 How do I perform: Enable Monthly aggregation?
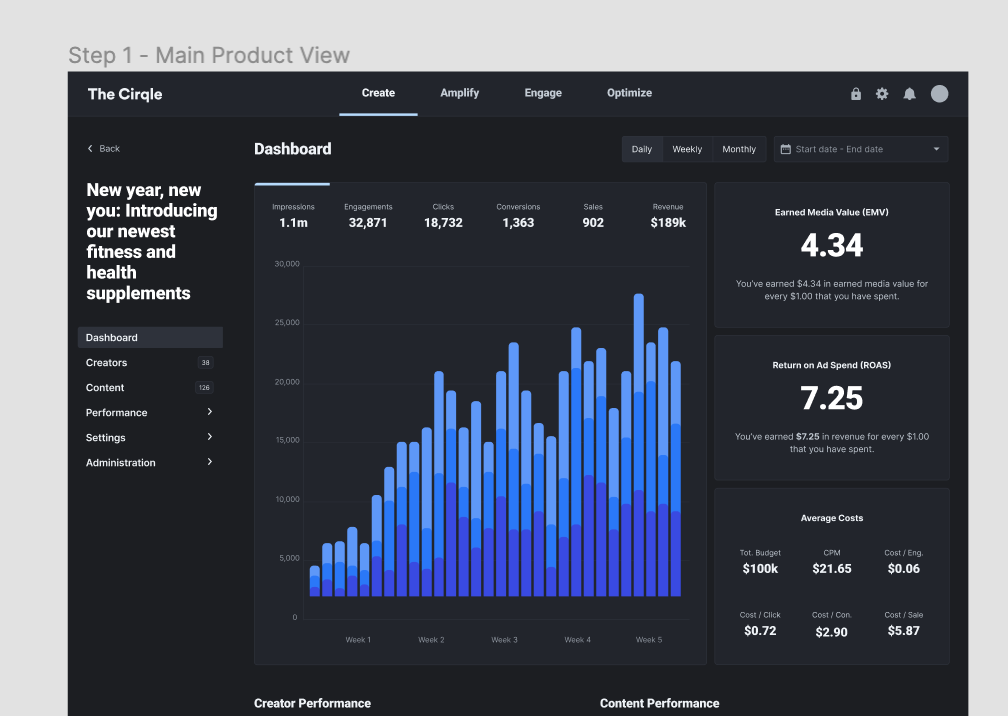point(739,148)
